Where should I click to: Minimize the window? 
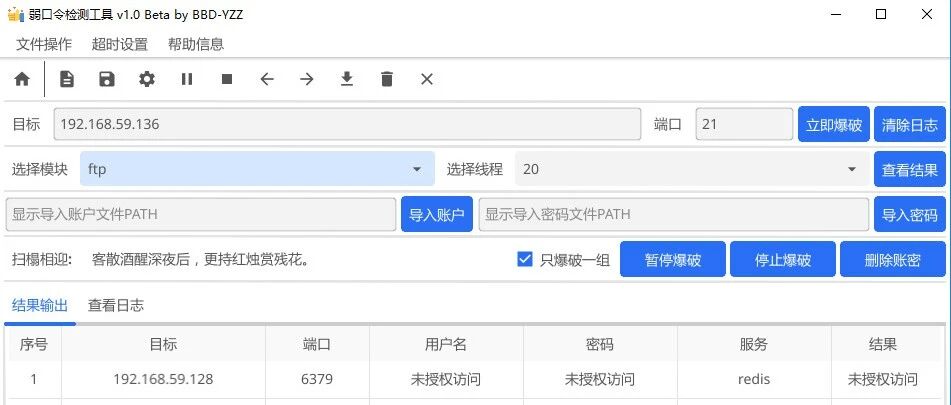[835, 15]
